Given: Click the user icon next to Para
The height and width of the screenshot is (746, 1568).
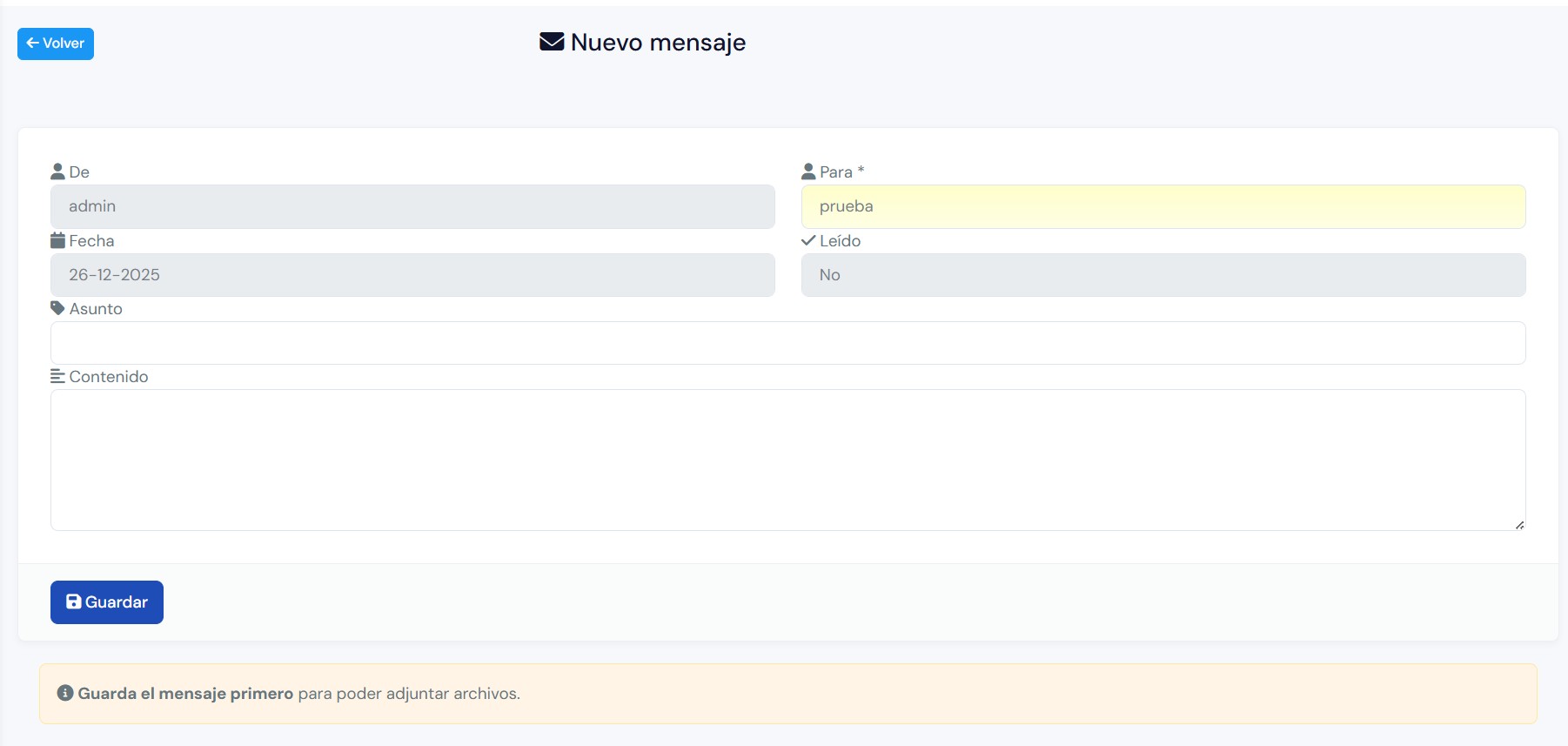Looking at the screenshot, I should point(808,171).
